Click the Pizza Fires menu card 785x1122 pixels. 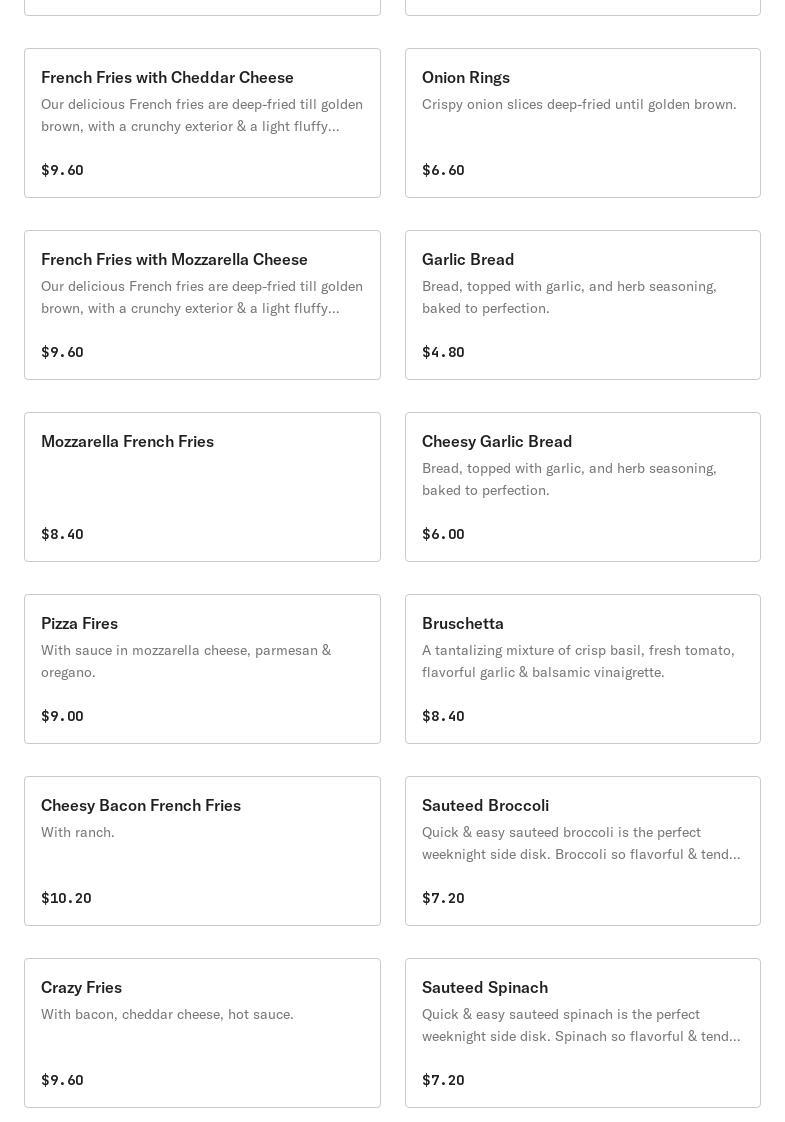pyautogui.click(x=202, y=669)
